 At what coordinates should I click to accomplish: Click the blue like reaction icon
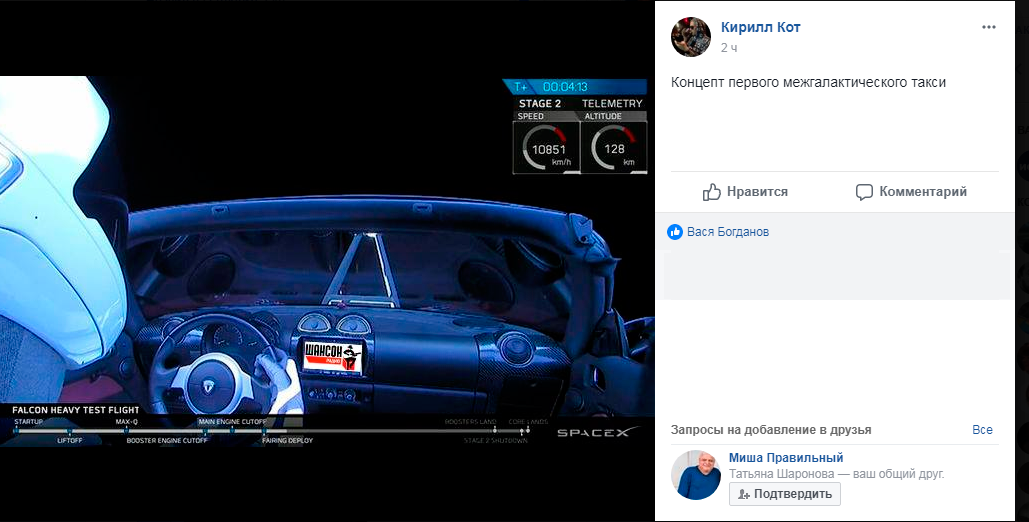coord(675,232)
